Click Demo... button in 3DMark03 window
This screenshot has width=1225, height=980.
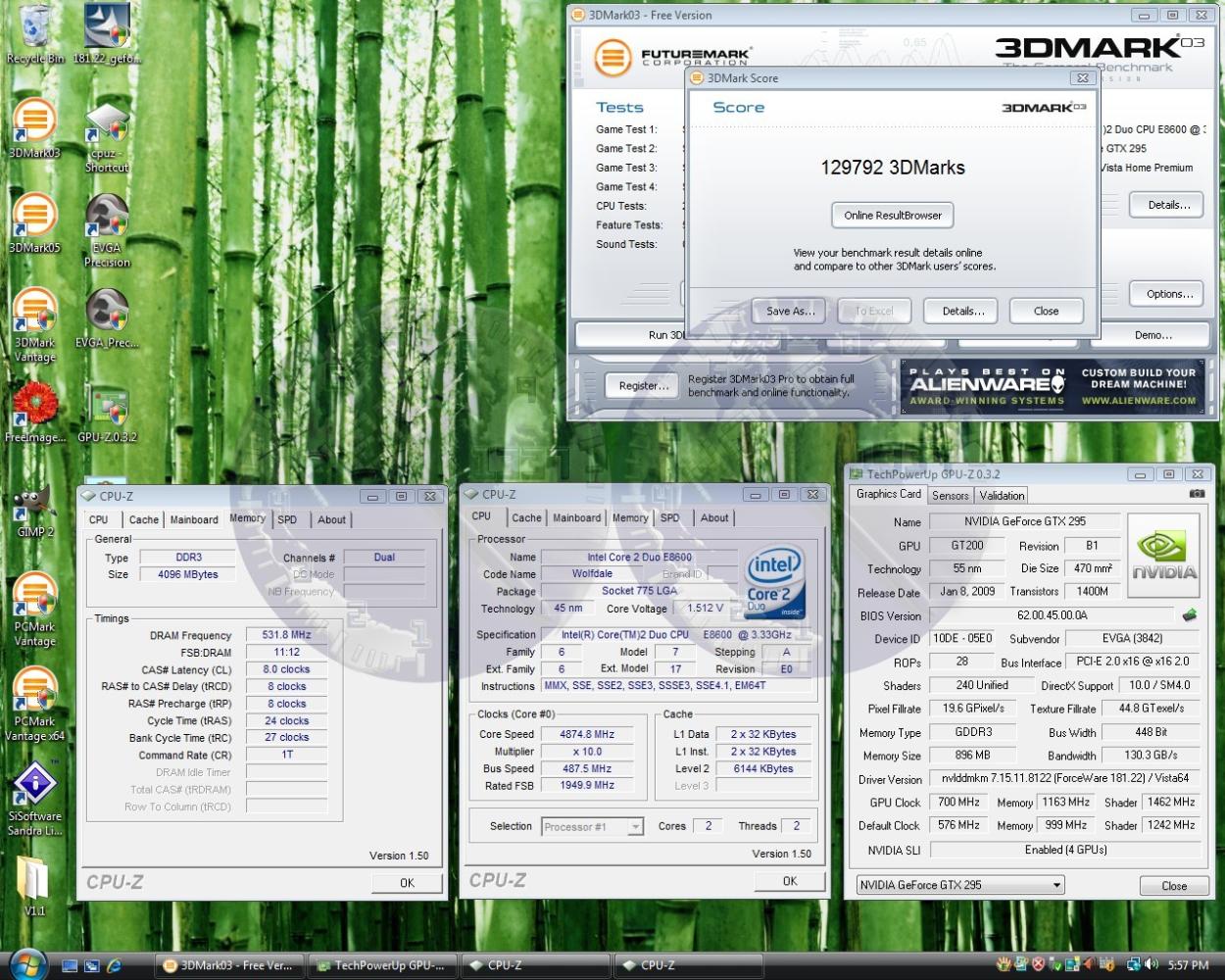pyautogui.click(x=1152, y=335)
